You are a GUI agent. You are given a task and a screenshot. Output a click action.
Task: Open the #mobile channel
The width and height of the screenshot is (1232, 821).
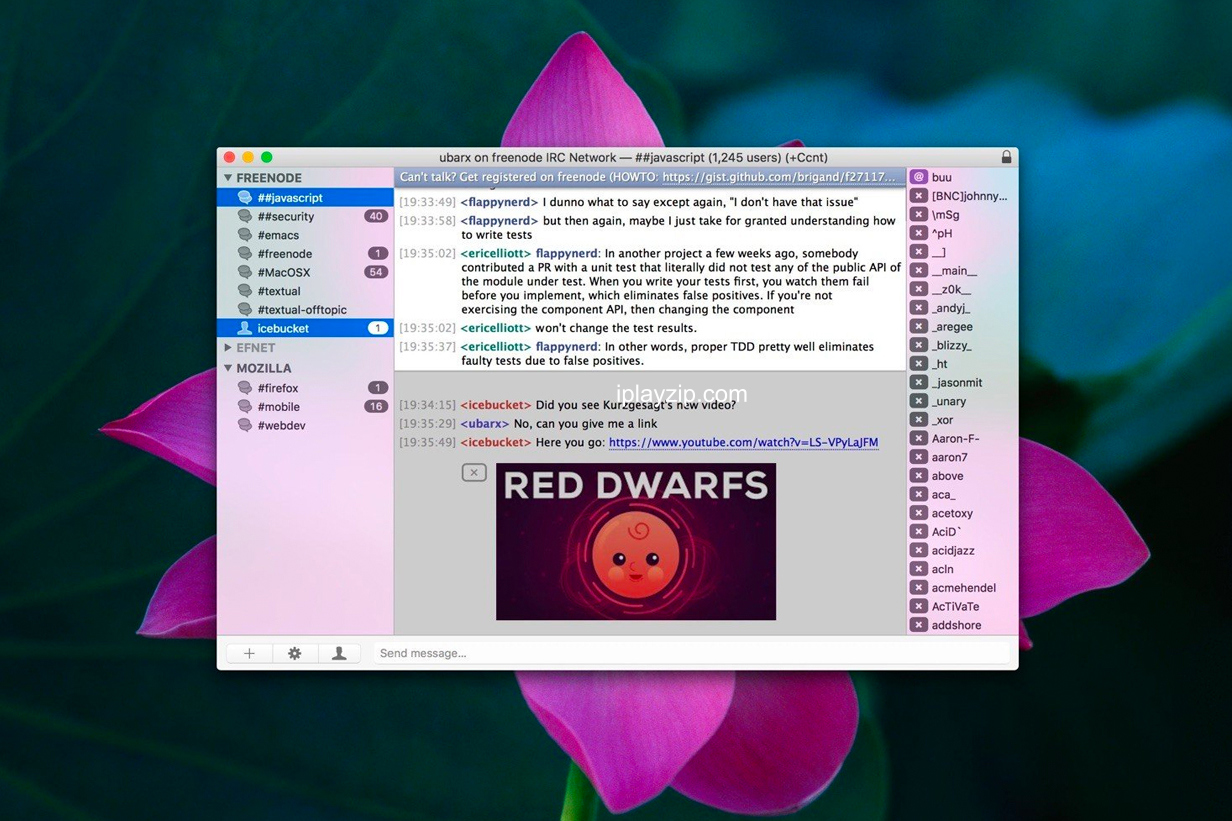(x=305, y=406)
